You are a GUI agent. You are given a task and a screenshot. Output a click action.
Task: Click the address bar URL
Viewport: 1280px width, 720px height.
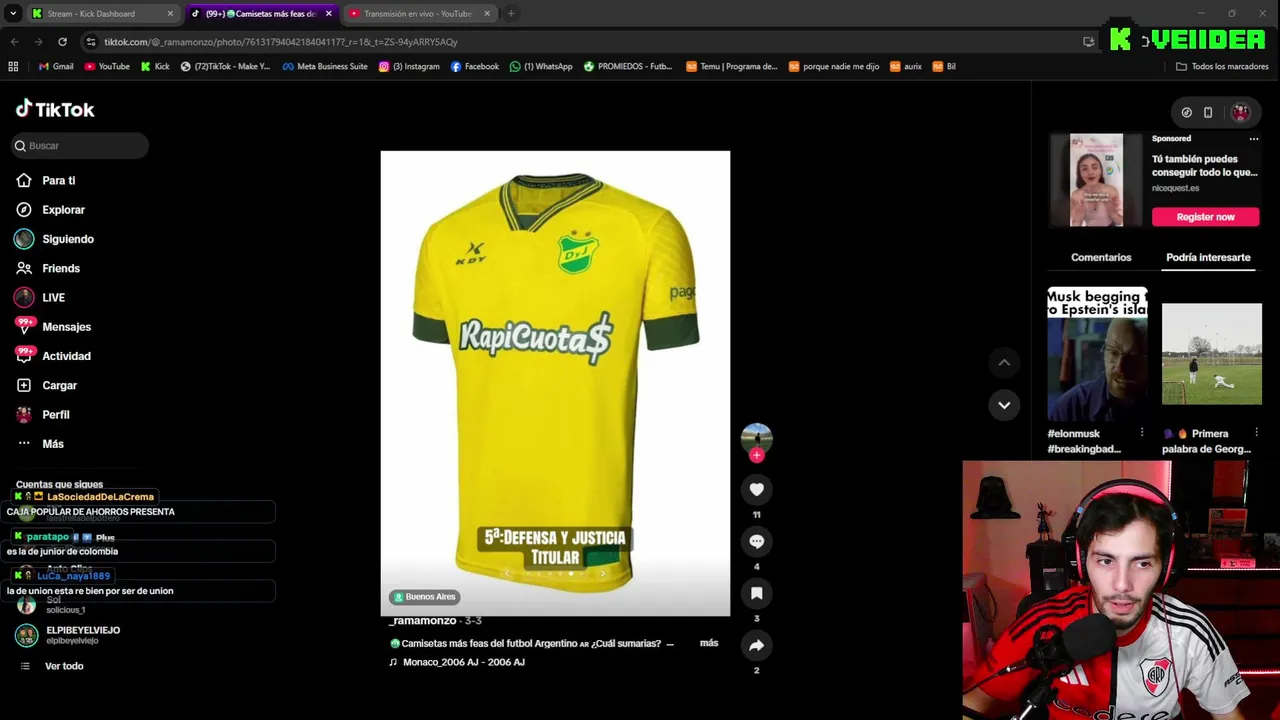pyautogui.click(x=280, y=42)
